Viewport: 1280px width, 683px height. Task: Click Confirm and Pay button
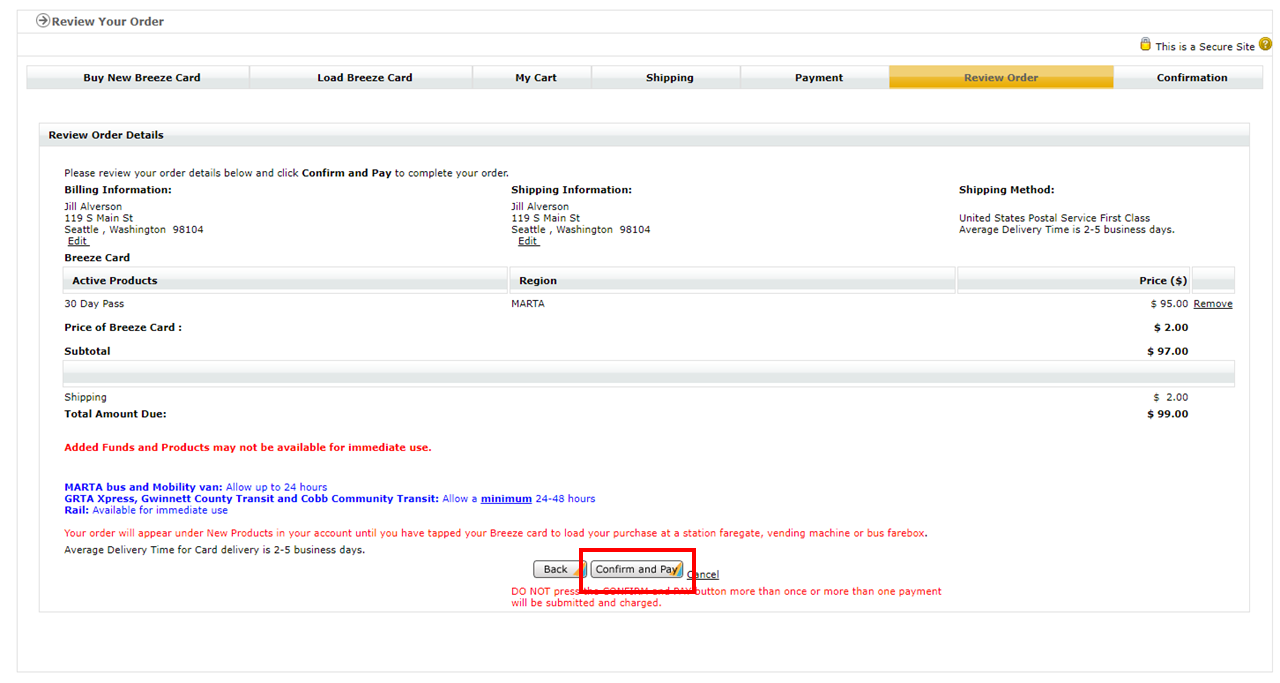(x=637, y=569)
